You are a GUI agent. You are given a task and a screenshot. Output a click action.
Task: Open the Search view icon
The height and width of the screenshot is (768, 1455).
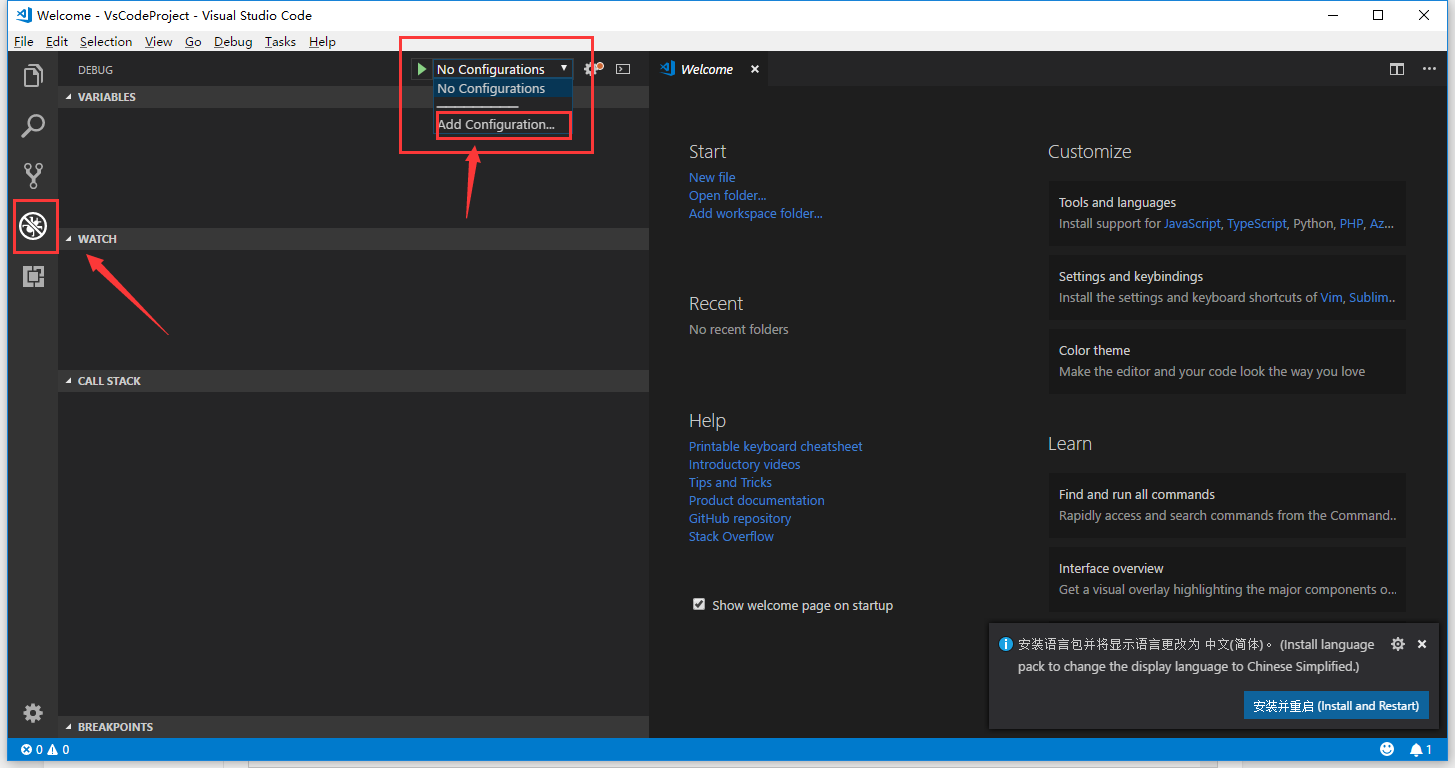[33, 126]
